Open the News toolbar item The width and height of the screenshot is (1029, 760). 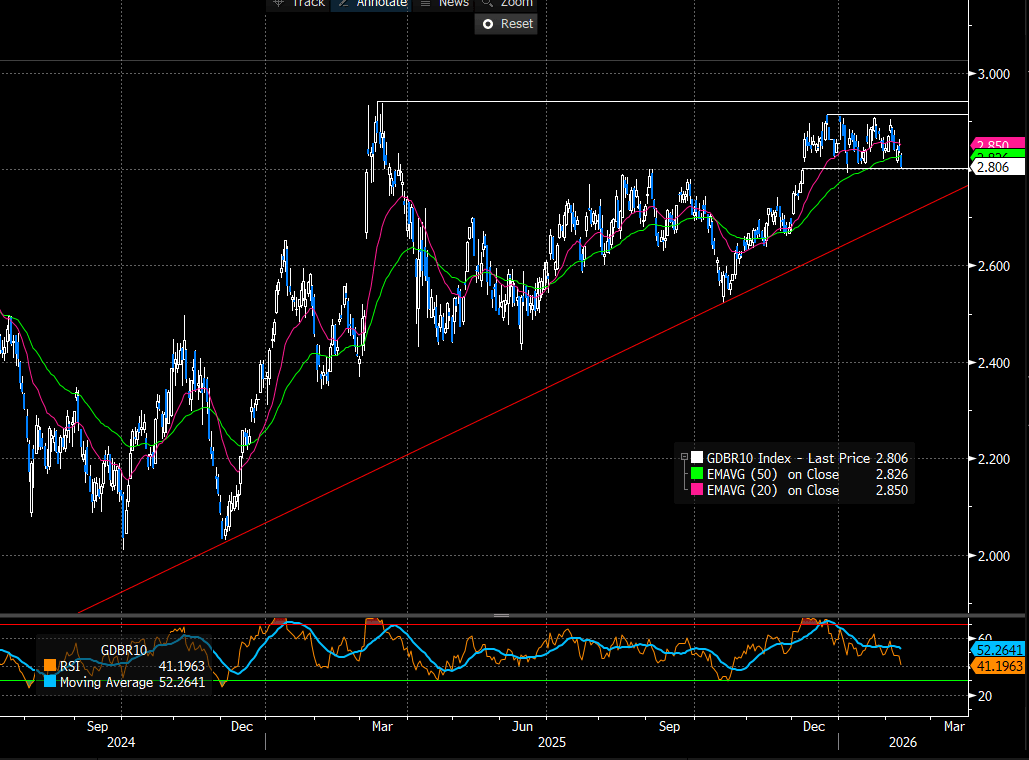click(452, 3)
